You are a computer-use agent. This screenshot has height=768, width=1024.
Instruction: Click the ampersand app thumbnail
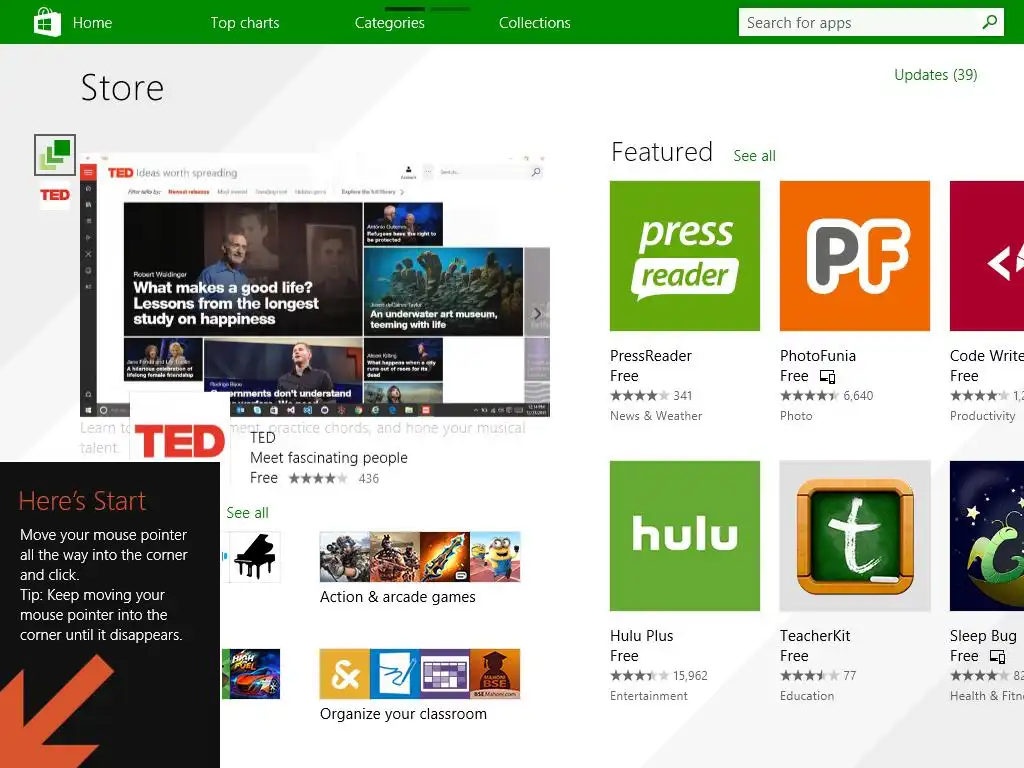tap(345, 674)
